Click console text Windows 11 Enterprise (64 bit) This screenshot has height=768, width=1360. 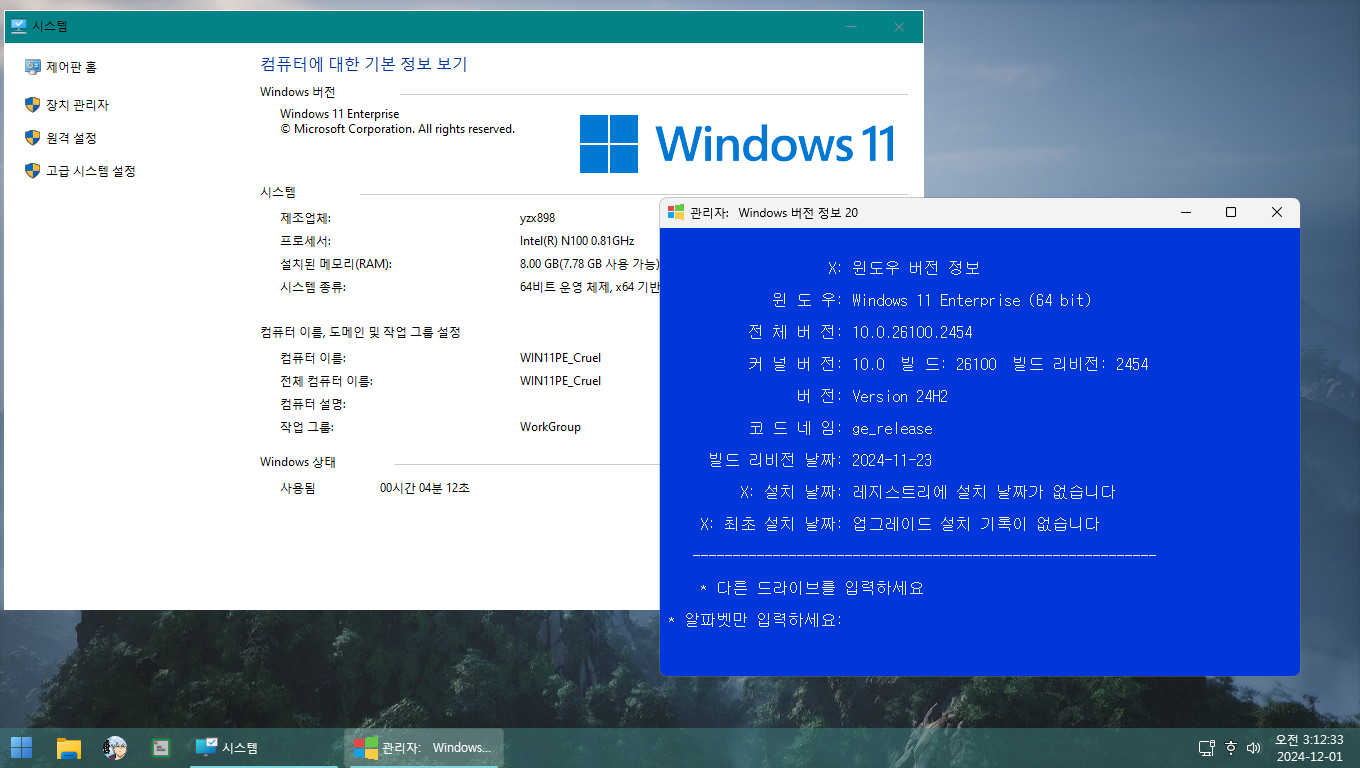tap(971, 300)
